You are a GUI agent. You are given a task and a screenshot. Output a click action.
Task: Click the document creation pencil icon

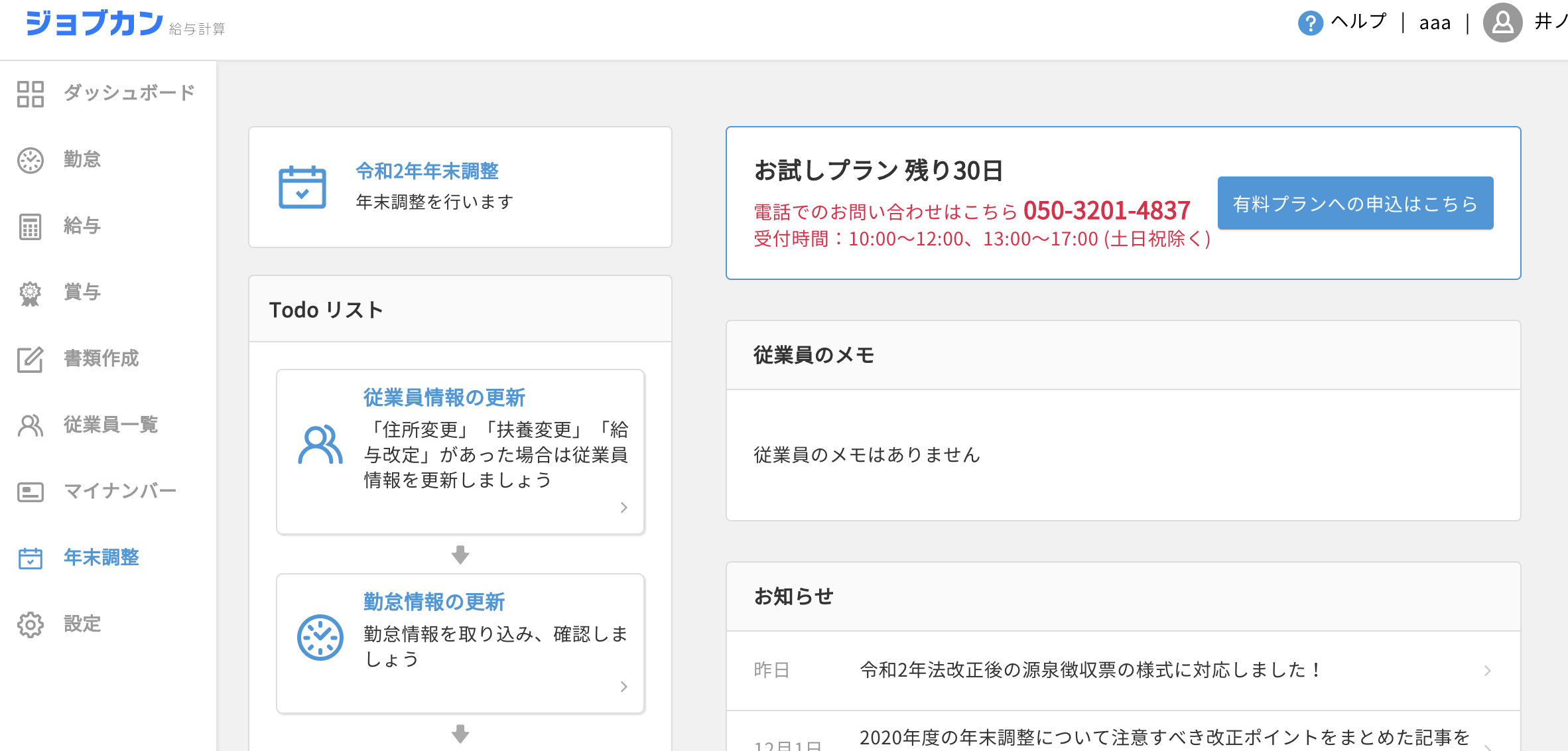(x=31, y=359)
